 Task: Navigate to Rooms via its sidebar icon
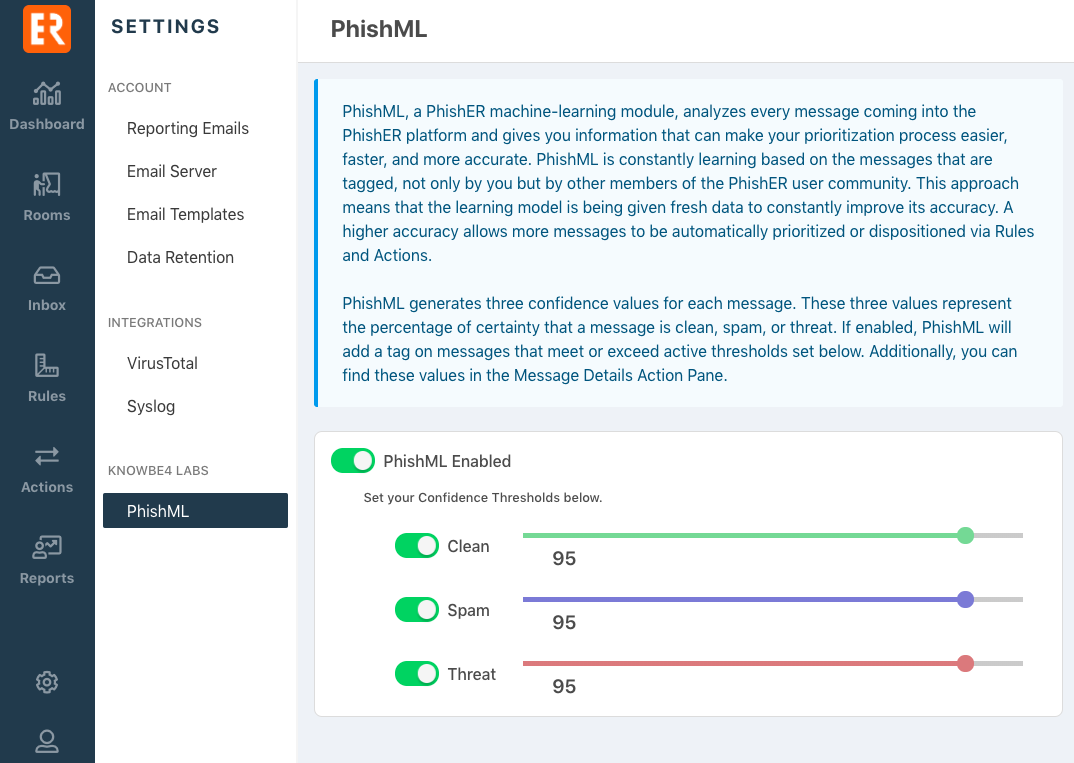click(47, 196)
